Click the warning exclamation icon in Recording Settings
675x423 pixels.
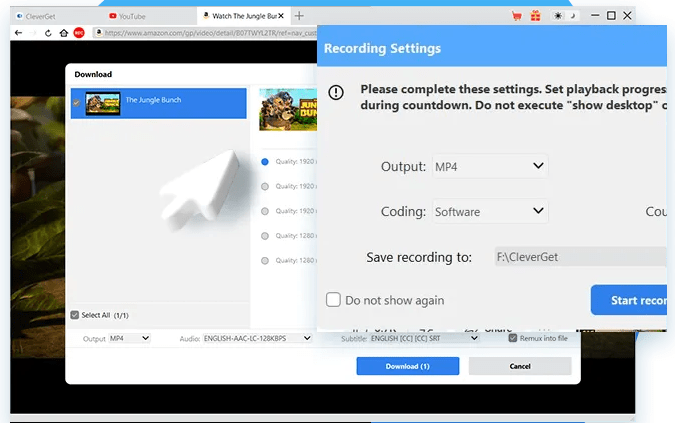[x=336, y=92]
